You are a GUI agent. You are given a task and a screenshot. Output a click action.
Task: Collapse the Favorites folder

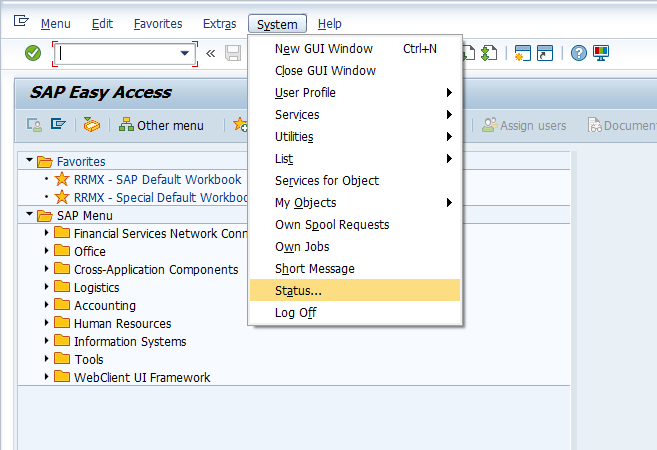[27, 162]
